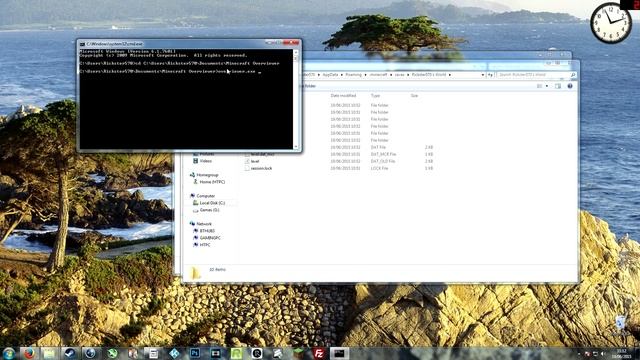Show hidden system tray icons arrow
Viewport: 640px width, 360px height.
[x=578, y=353]
